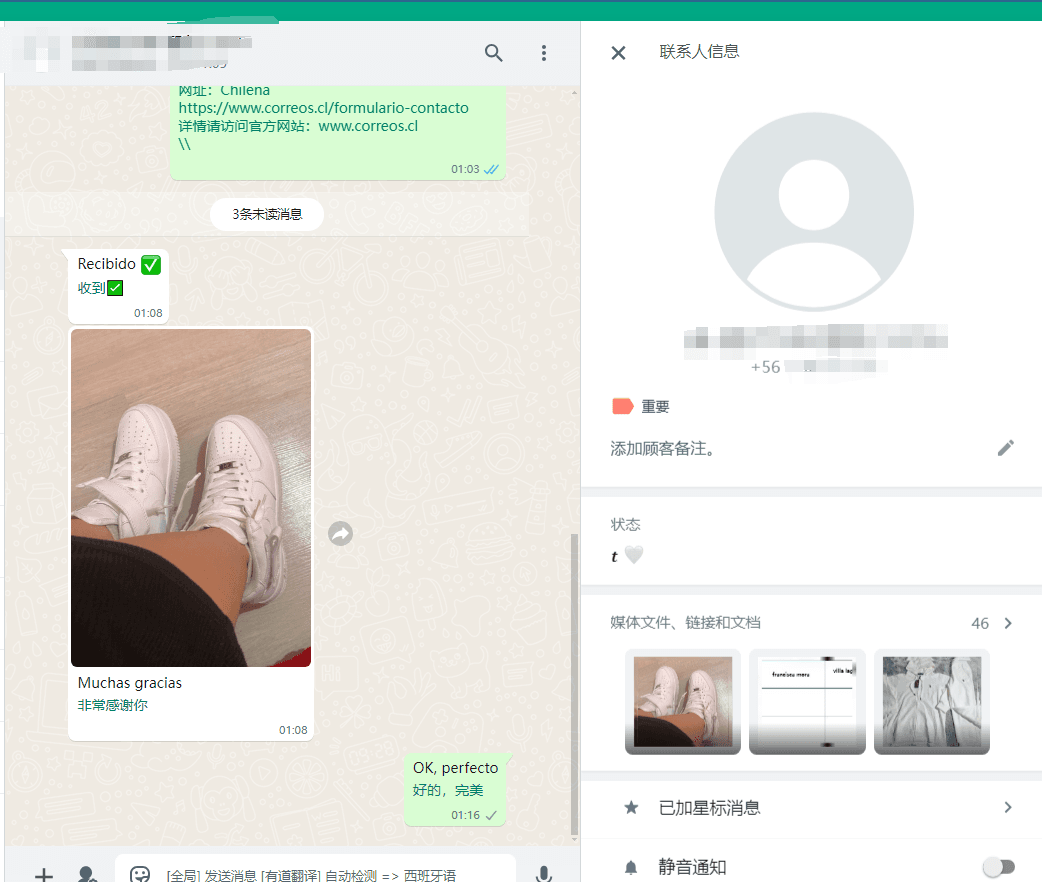The image size is (1042, 882).
Task: Open the chat three-dot menu
Action: tap(543, 53)
